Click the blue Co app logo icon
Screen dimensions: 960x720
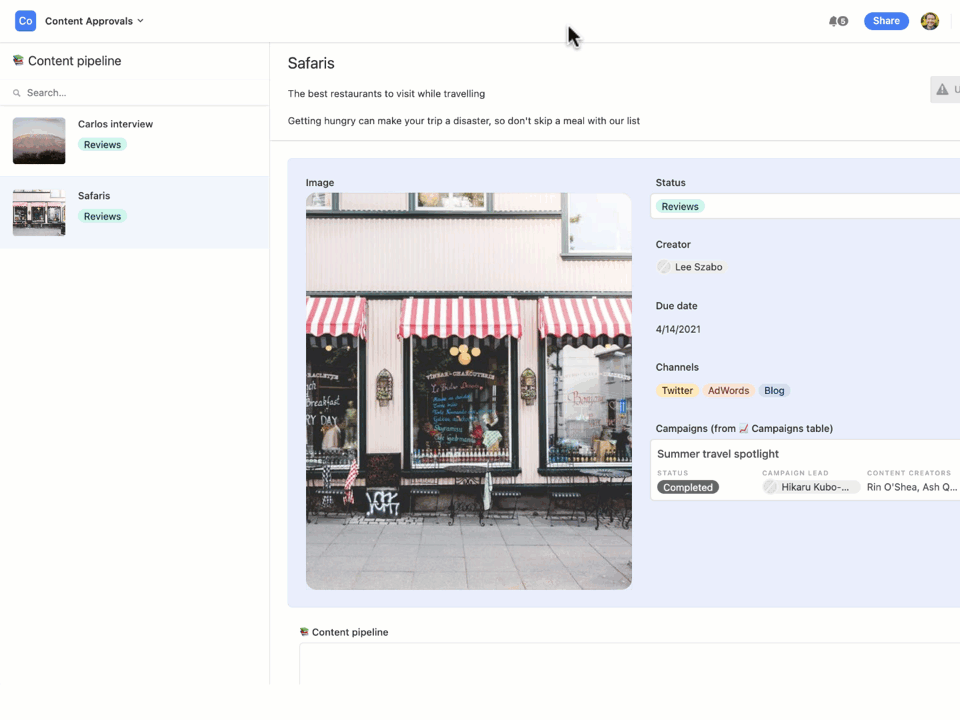[x=25, y=21]
